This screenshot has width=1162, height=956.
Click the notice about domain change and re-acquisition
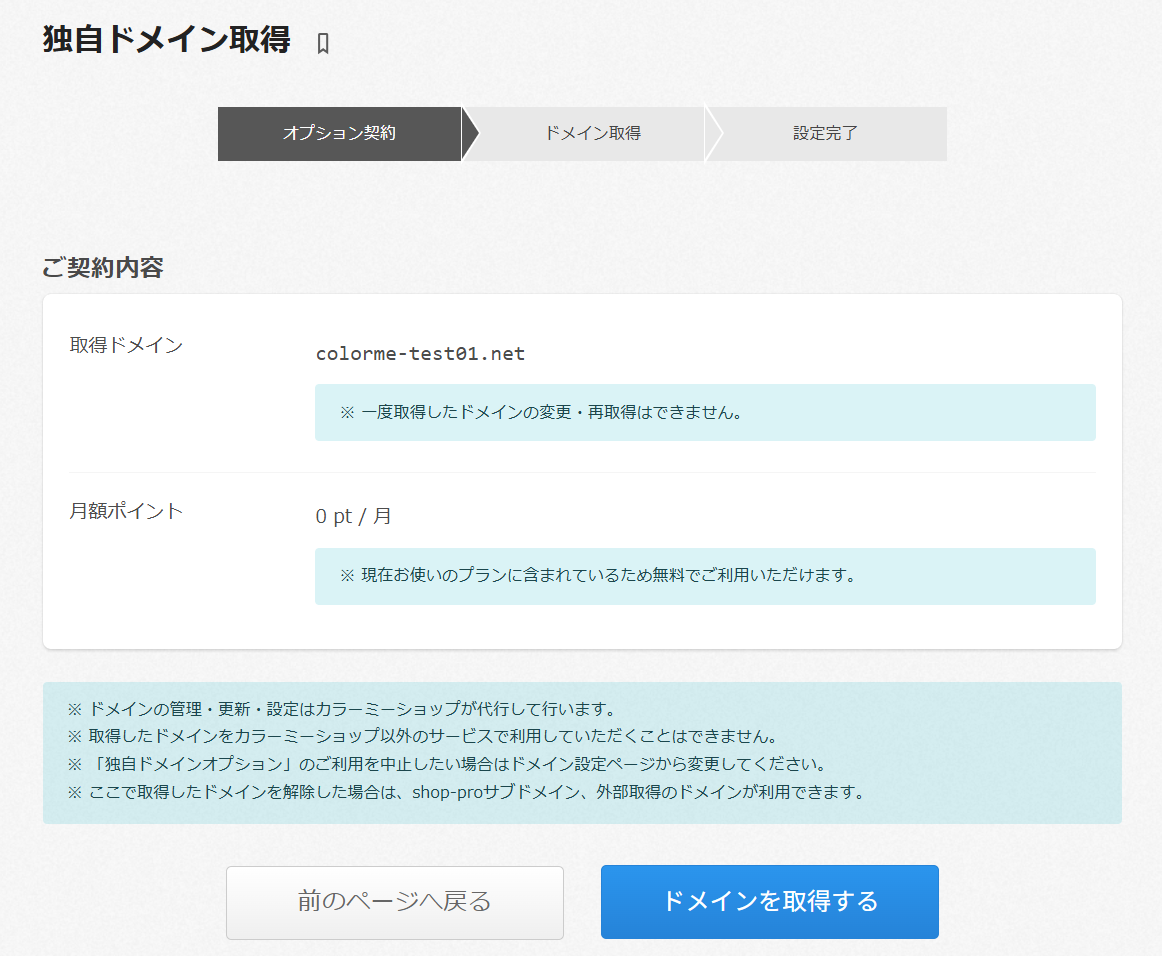540,412
